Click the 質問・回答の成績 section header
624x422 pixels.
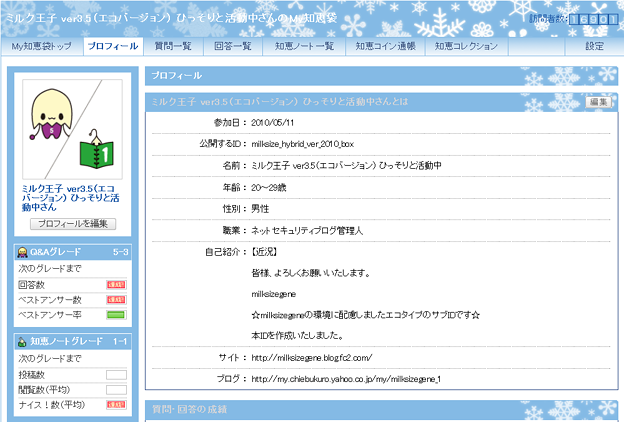381,409
